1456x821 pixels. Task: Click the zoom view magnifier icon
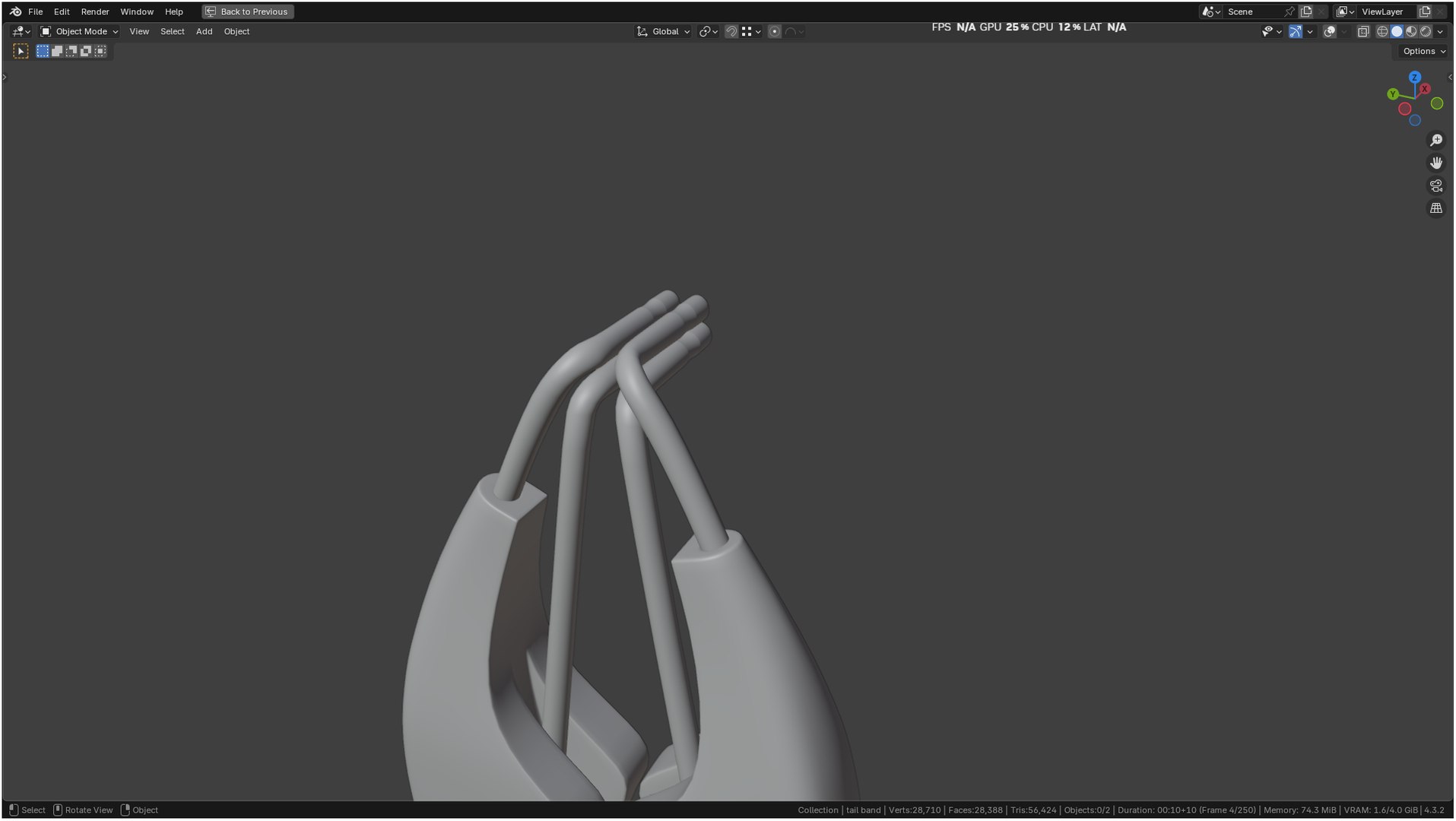point(1436,141)
